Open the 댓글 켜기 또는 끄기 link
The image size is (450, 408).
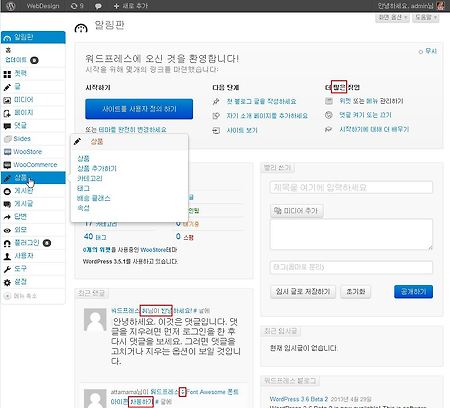pos(365,115)
